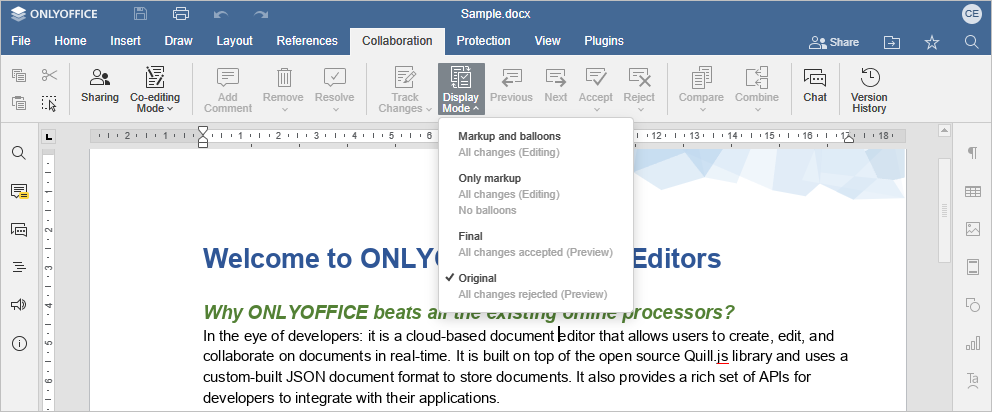Open the Find sidebar search icon
992x412 pixels.
point(19,153)
